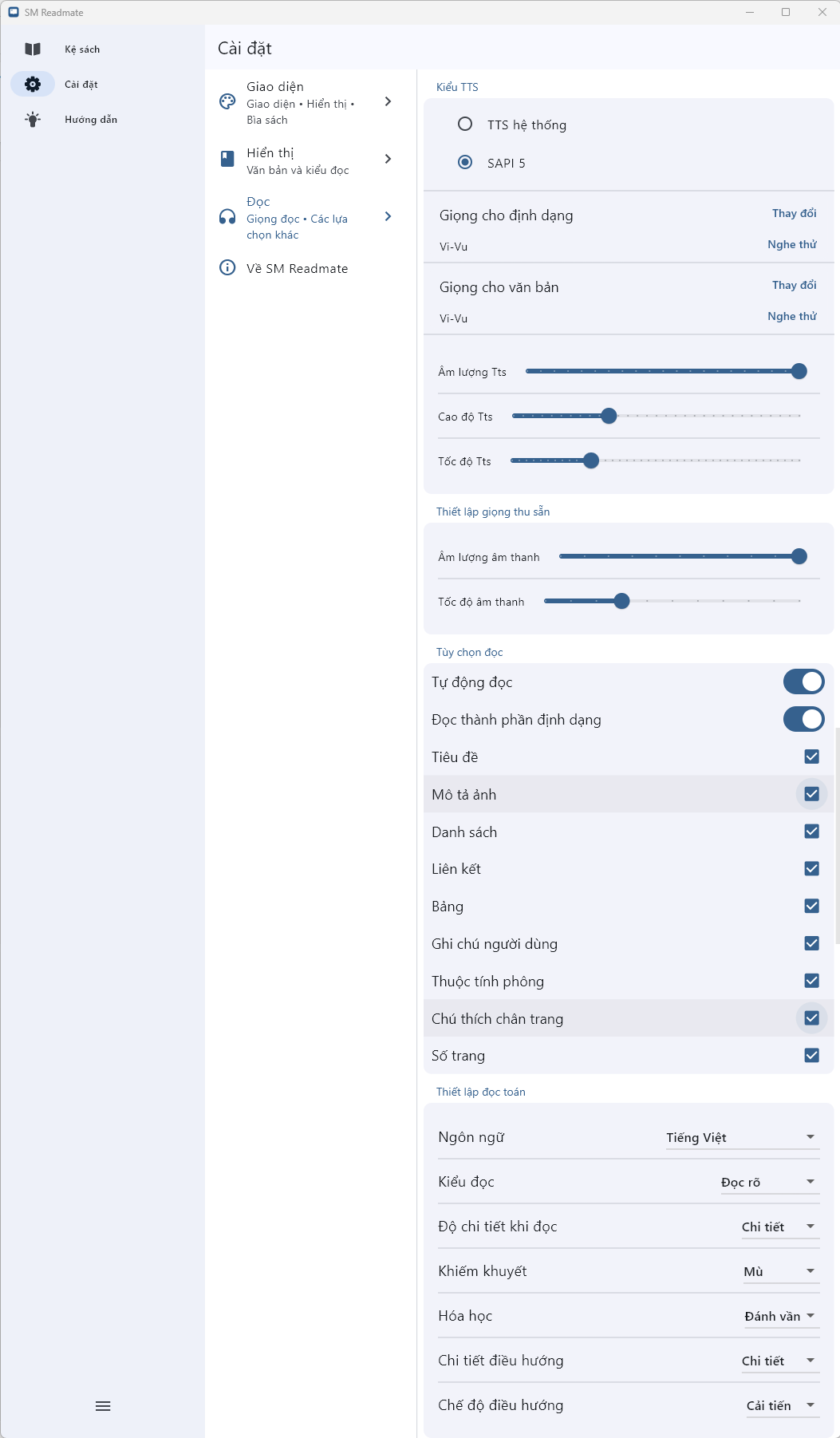Click the hamburger menu icon in the sidebar
840x1438 pixels.
click(x=103, y=1406)
